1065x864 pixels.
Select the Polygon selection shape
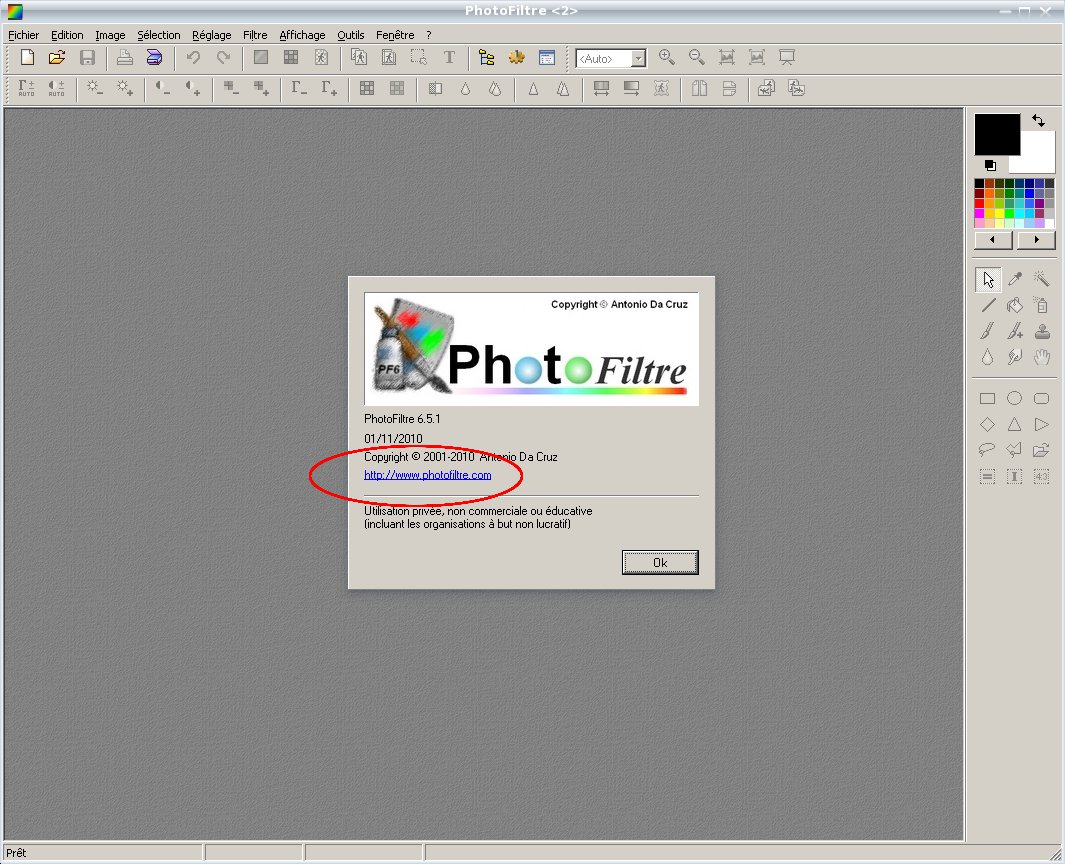coord(1014,450)
